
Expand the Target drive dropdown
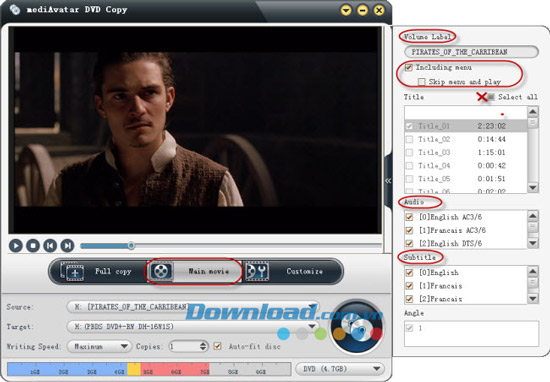pyautogui.click(x=193, y=327)
